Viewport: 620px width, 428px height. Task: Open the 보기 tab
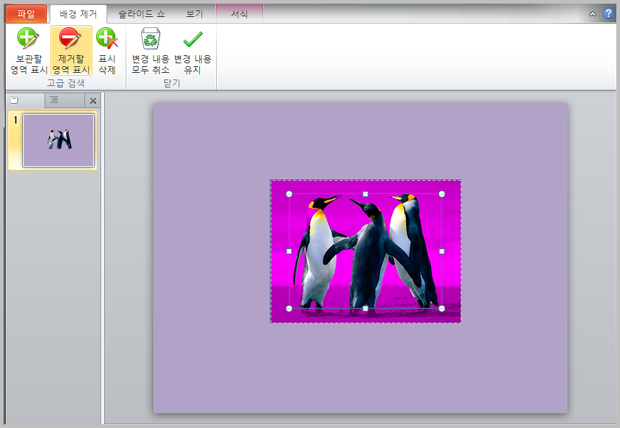pyautogui.click(x=194, y=14)
